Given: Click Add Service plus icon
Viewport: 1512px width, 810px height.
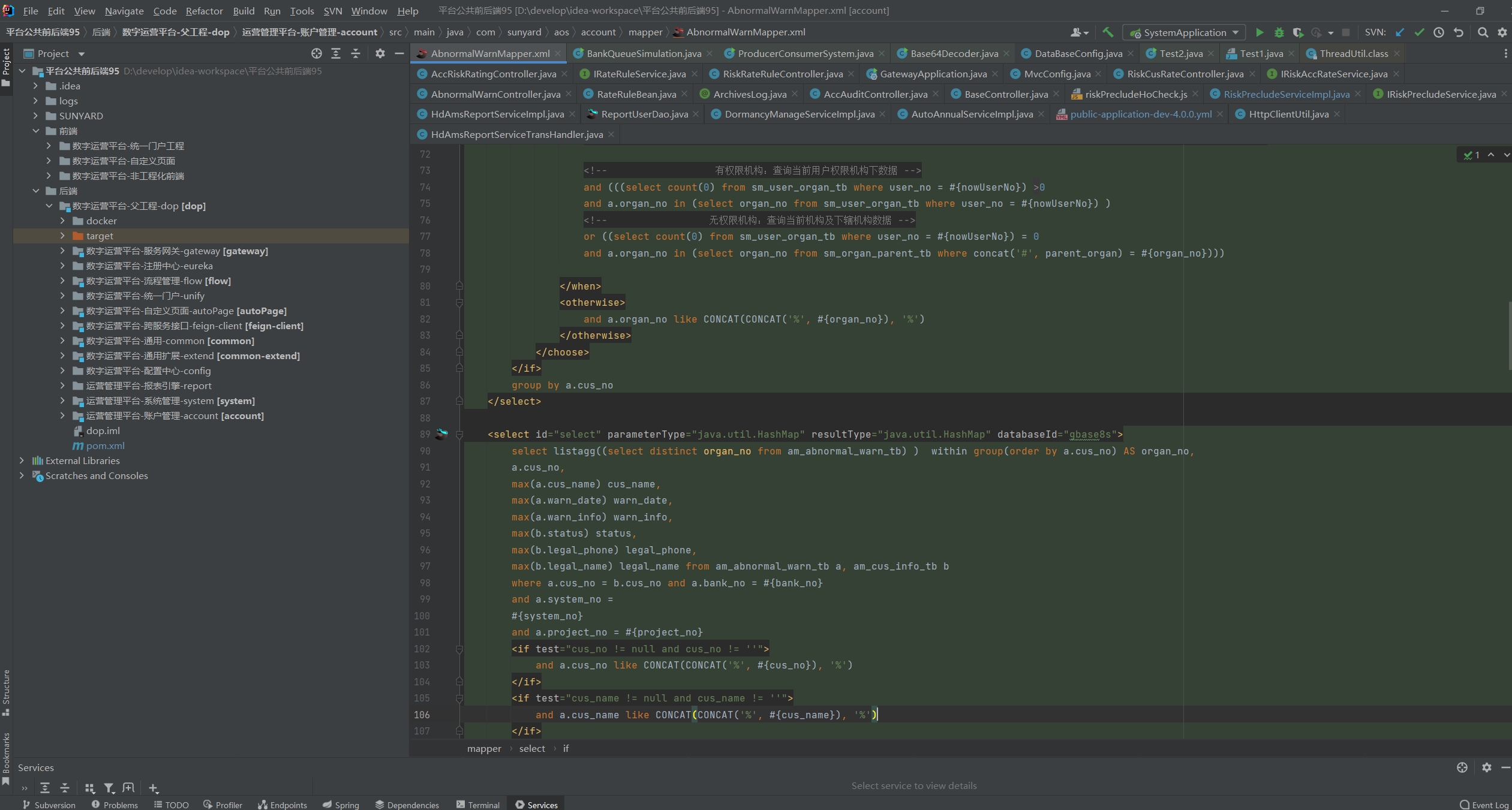Looking at the screenshot, I should point(154,788).
